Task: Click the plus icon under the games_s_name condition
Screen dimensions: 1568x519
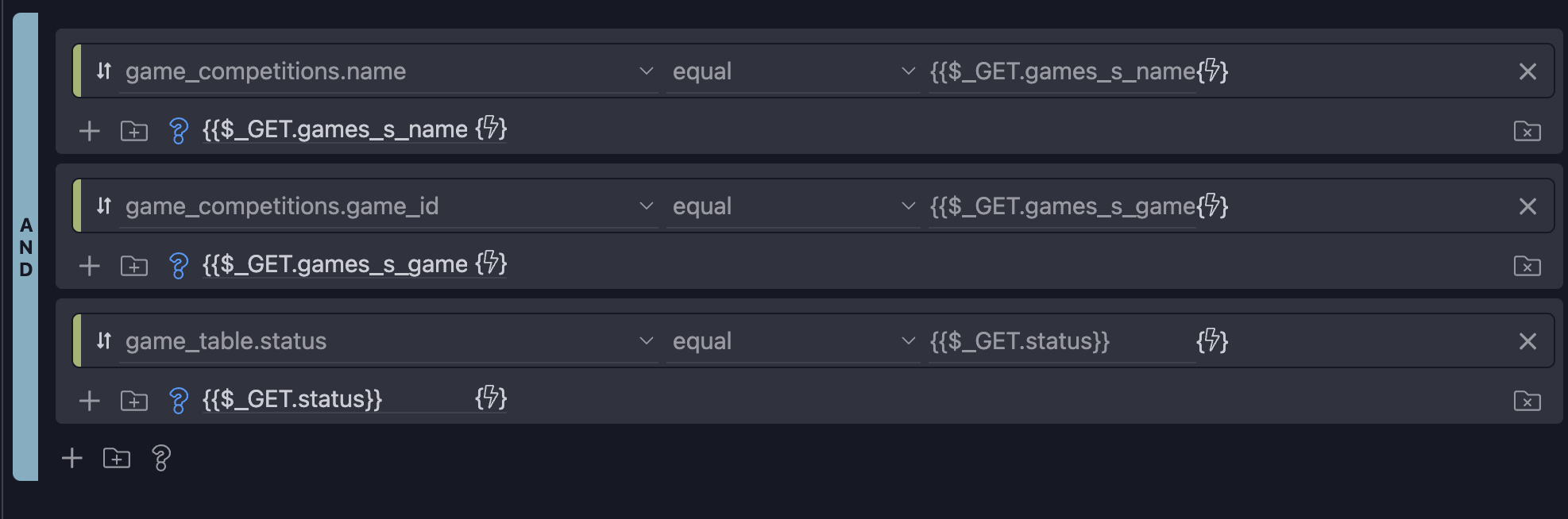Action: click(89, 131)
